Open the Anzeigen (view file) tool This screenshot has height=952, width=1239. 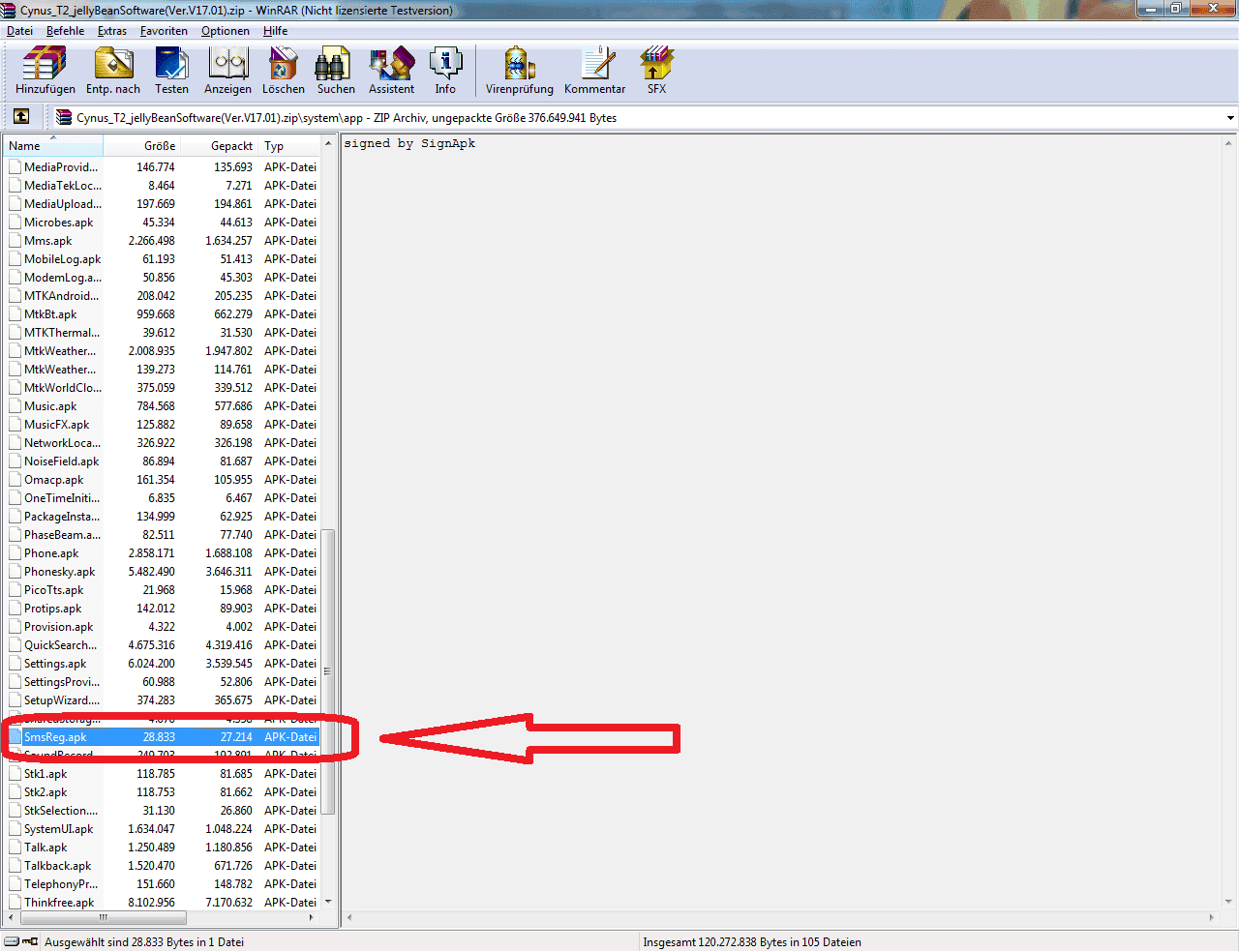click(x=227, y=71)
